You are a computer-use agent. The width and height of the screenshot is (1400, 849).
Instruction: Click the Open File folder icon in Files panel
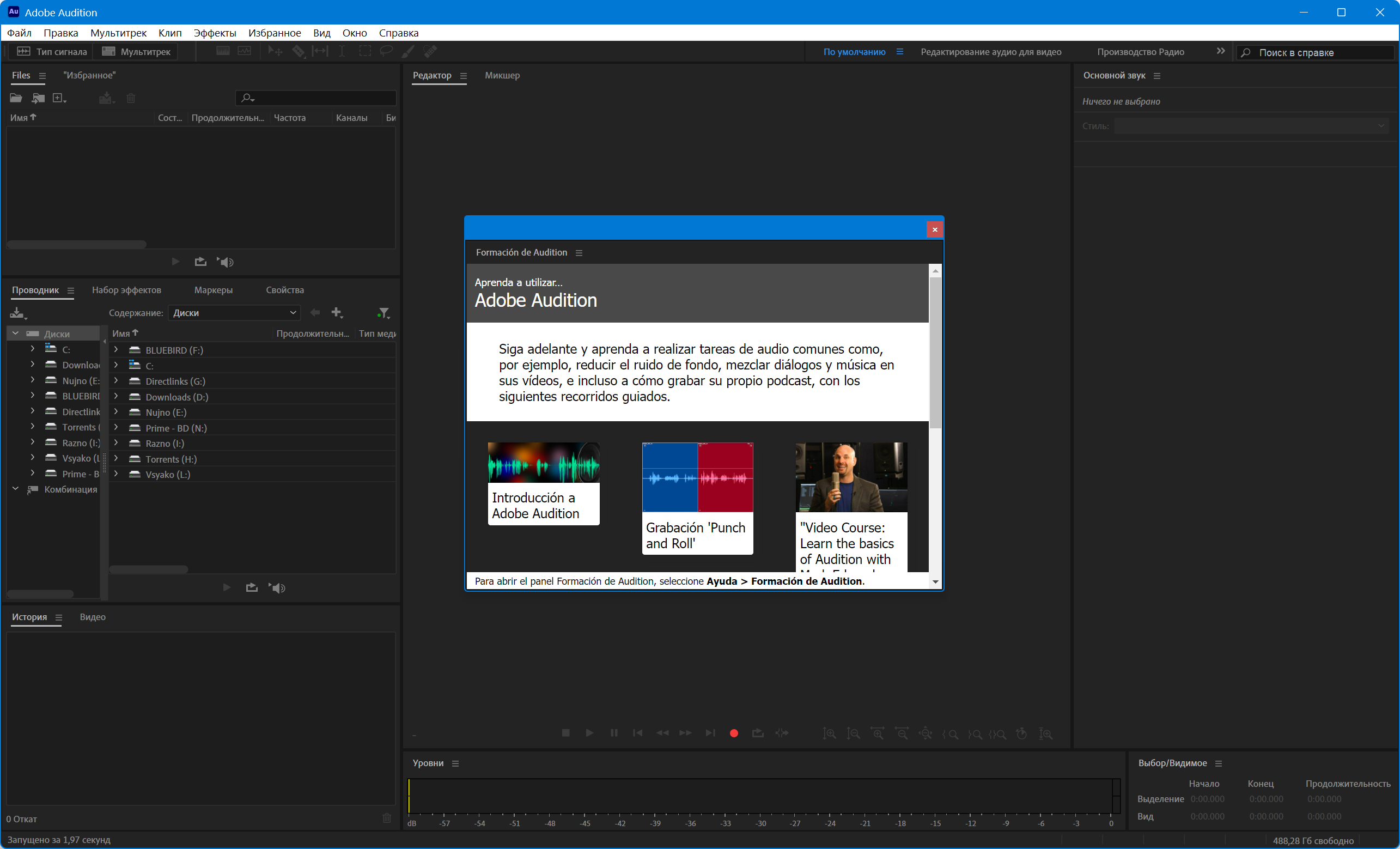click(16, 98)
